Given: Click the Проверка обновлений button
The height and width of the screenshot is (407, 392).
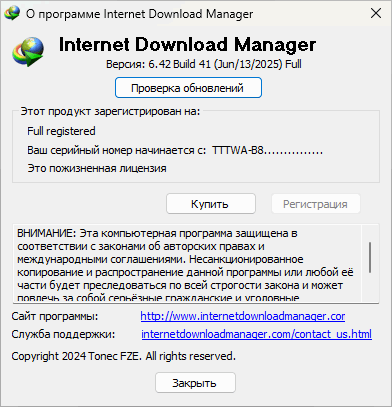Looking at the screenshot, I should point(188,88).
